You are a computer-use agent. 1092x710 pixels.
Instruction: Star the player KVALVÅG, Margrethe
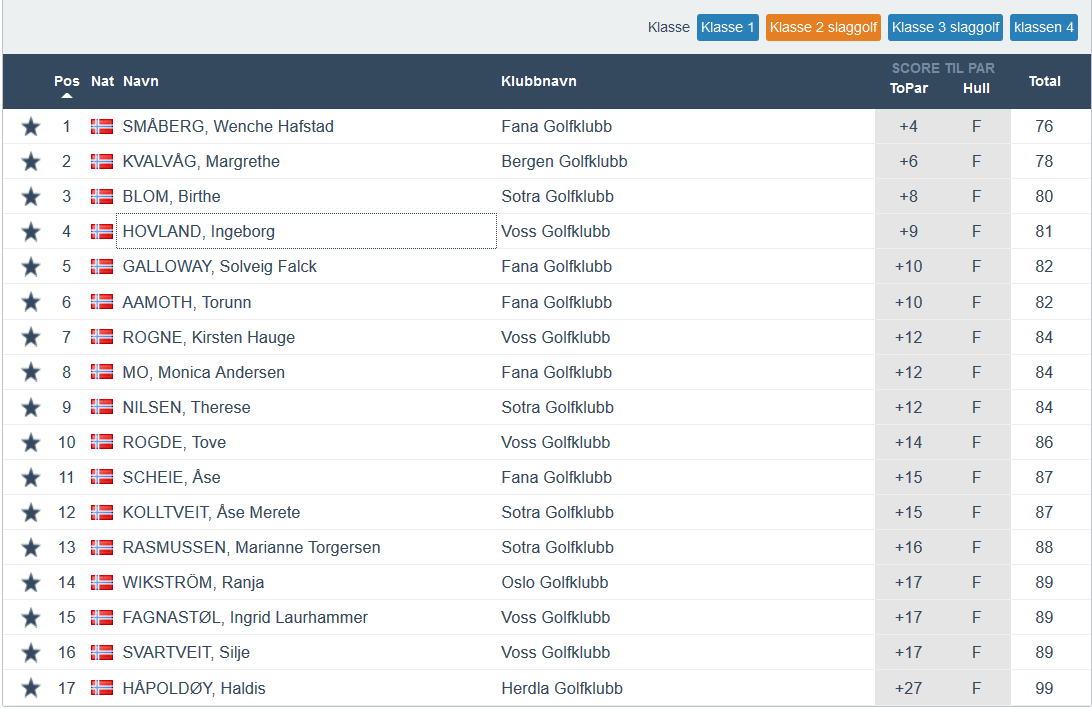(x=31, y=162)
